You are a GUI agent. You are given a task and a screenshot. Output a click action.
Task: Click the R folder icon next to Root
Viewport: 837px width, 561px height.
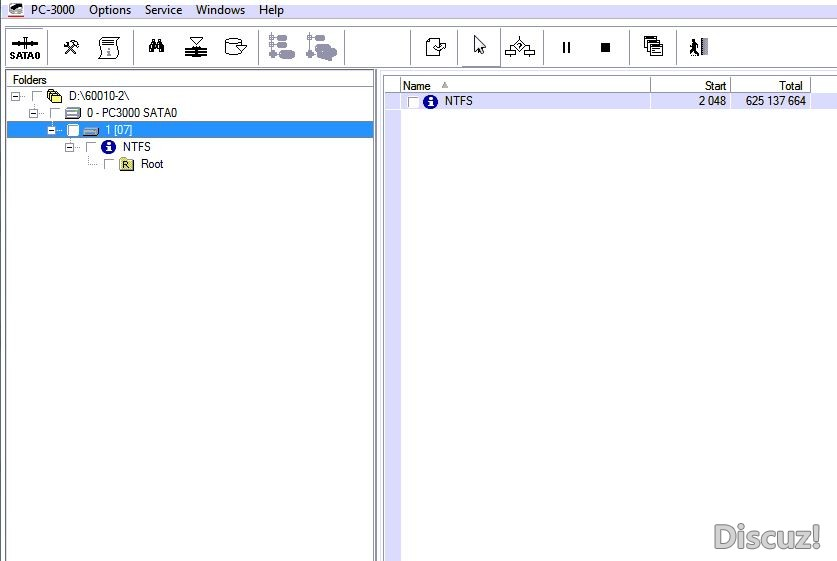[x=127, y=164]
